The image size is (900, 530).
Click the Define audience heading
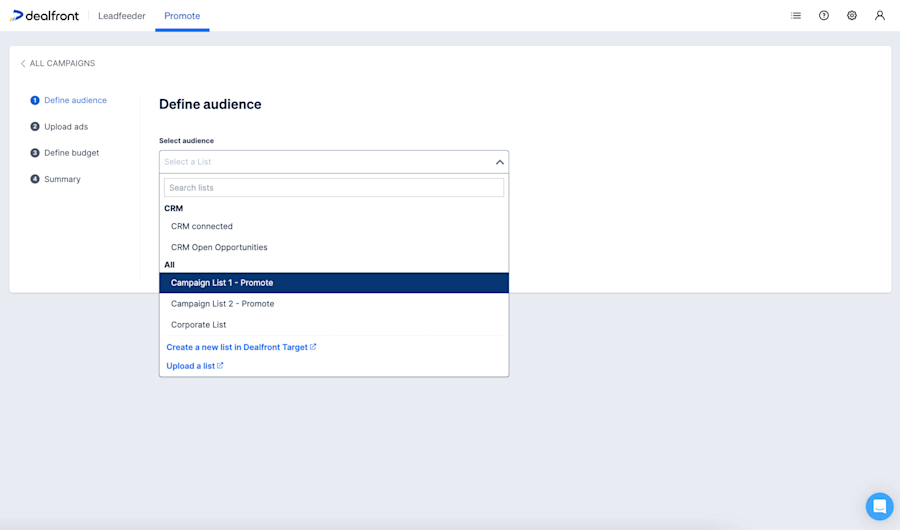pyautogui.click(x=210, y=105)
